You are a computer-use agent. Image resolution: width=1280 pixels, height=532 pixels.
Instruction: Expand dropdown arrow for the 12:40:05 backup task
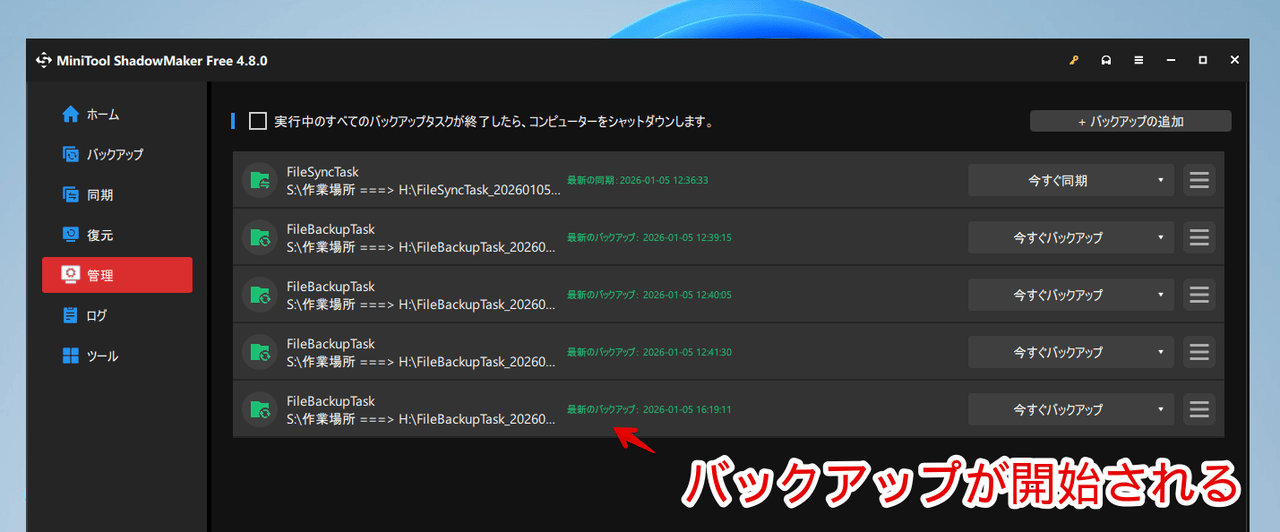(1160, 295)
